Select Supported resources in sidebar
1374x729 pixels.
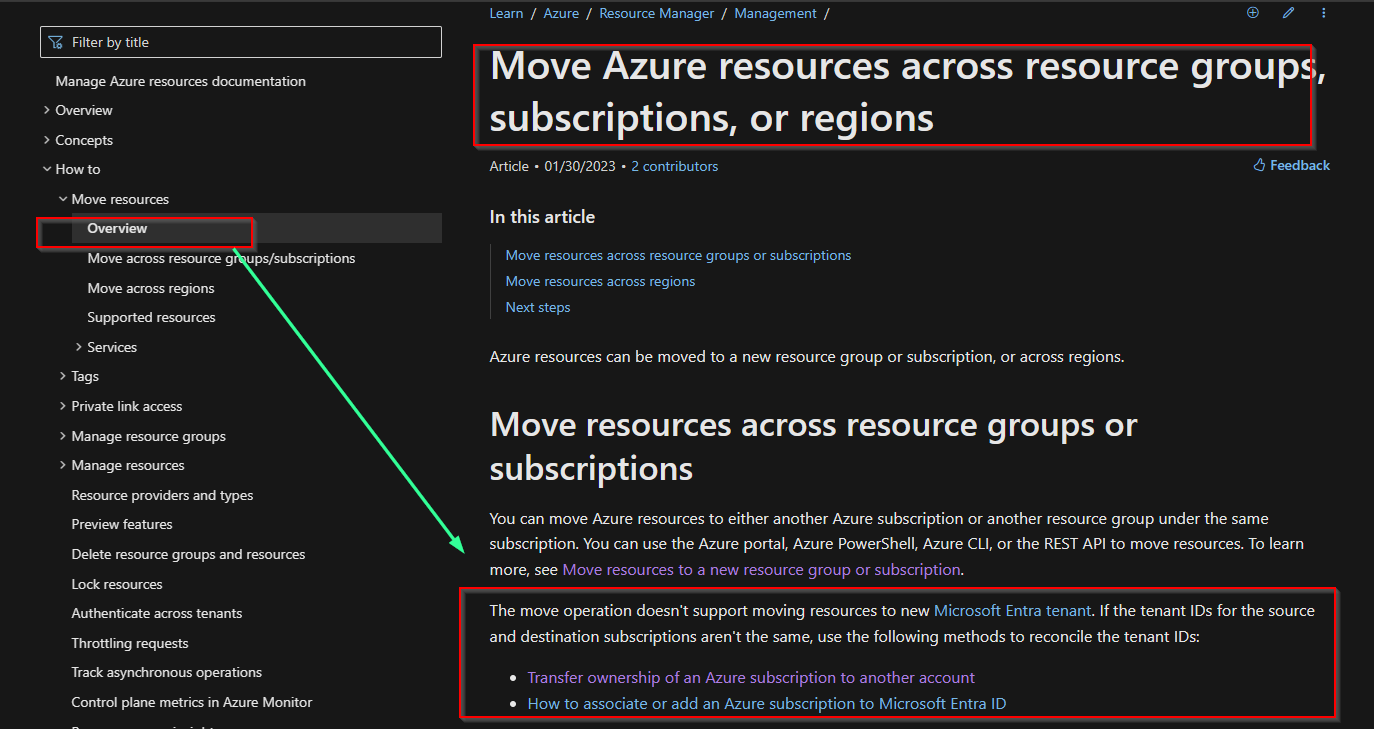pyautogui.click(x=151, y=317)
